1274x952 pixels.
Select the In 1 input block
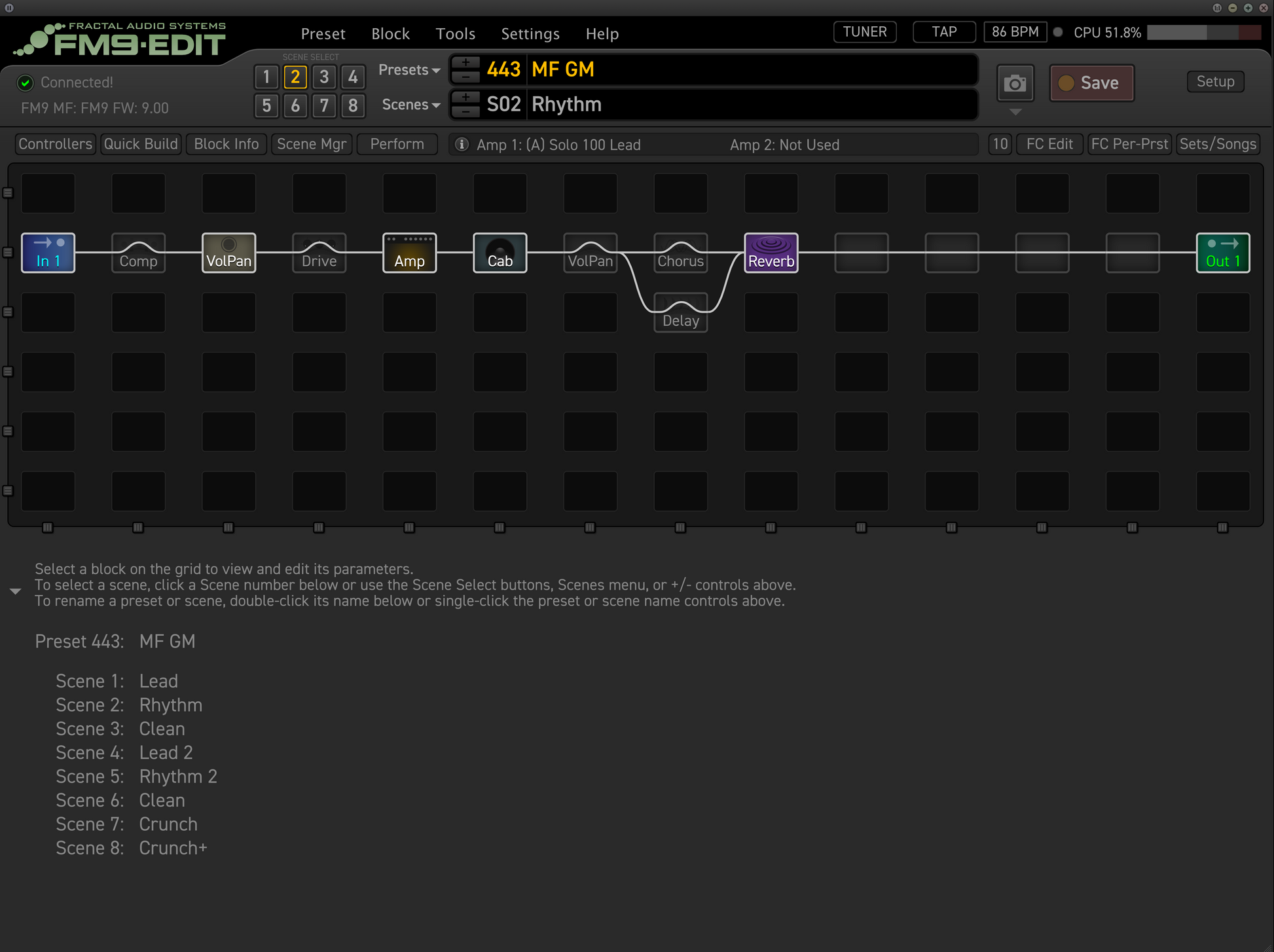[x=48, y=253]
